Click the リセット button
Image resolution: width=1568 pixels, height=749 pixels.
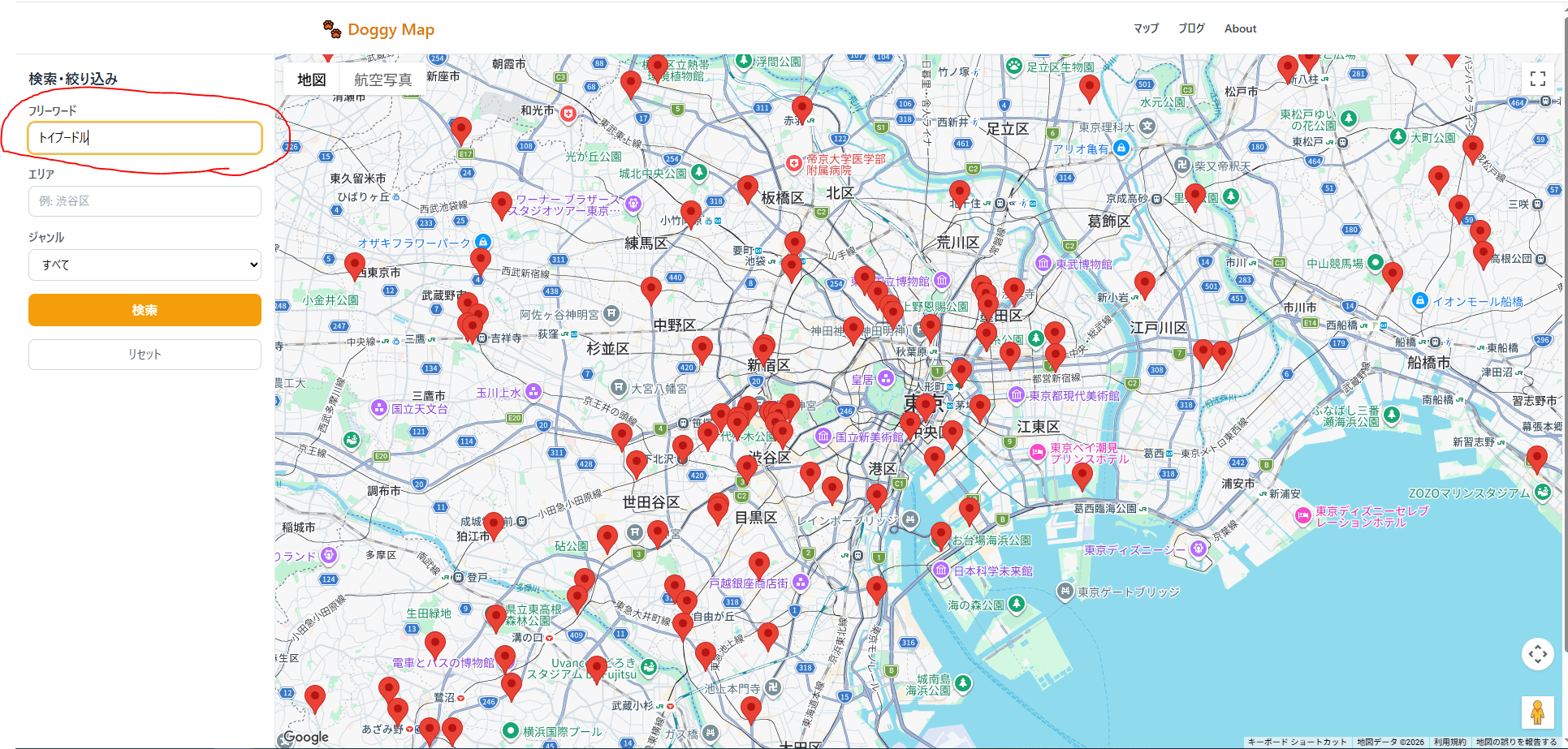[145, 355]
